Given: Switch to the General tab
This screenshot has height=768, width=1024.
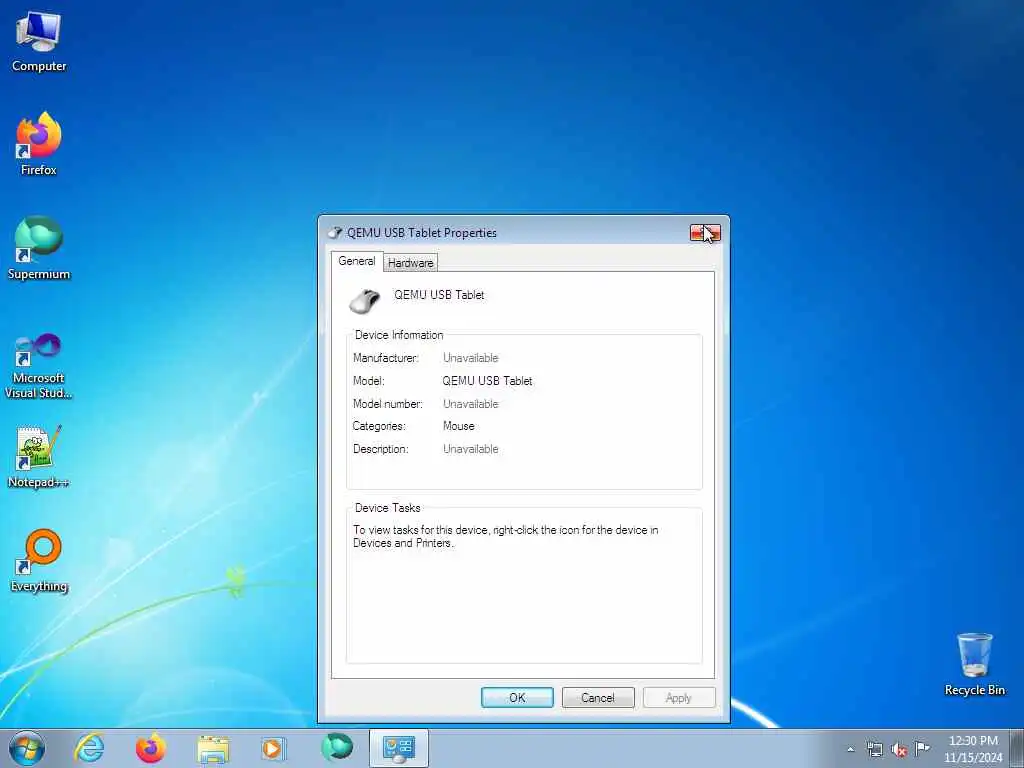Looking at the screenshot, I should (x=357, y=261).
